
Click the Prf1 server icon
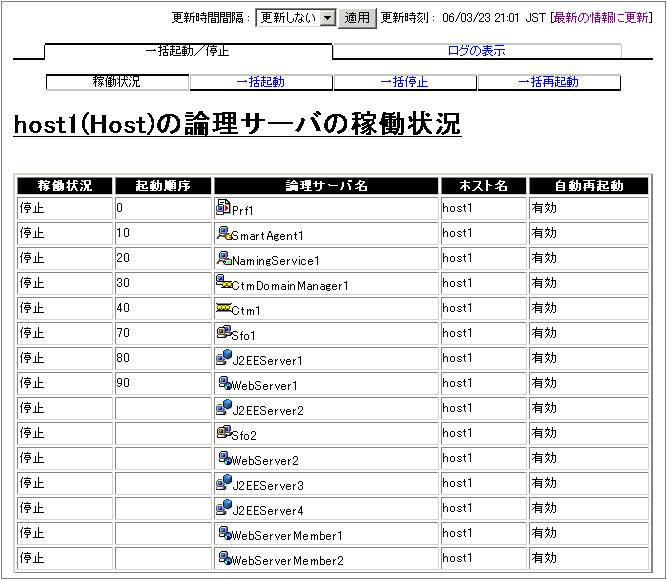223,207
